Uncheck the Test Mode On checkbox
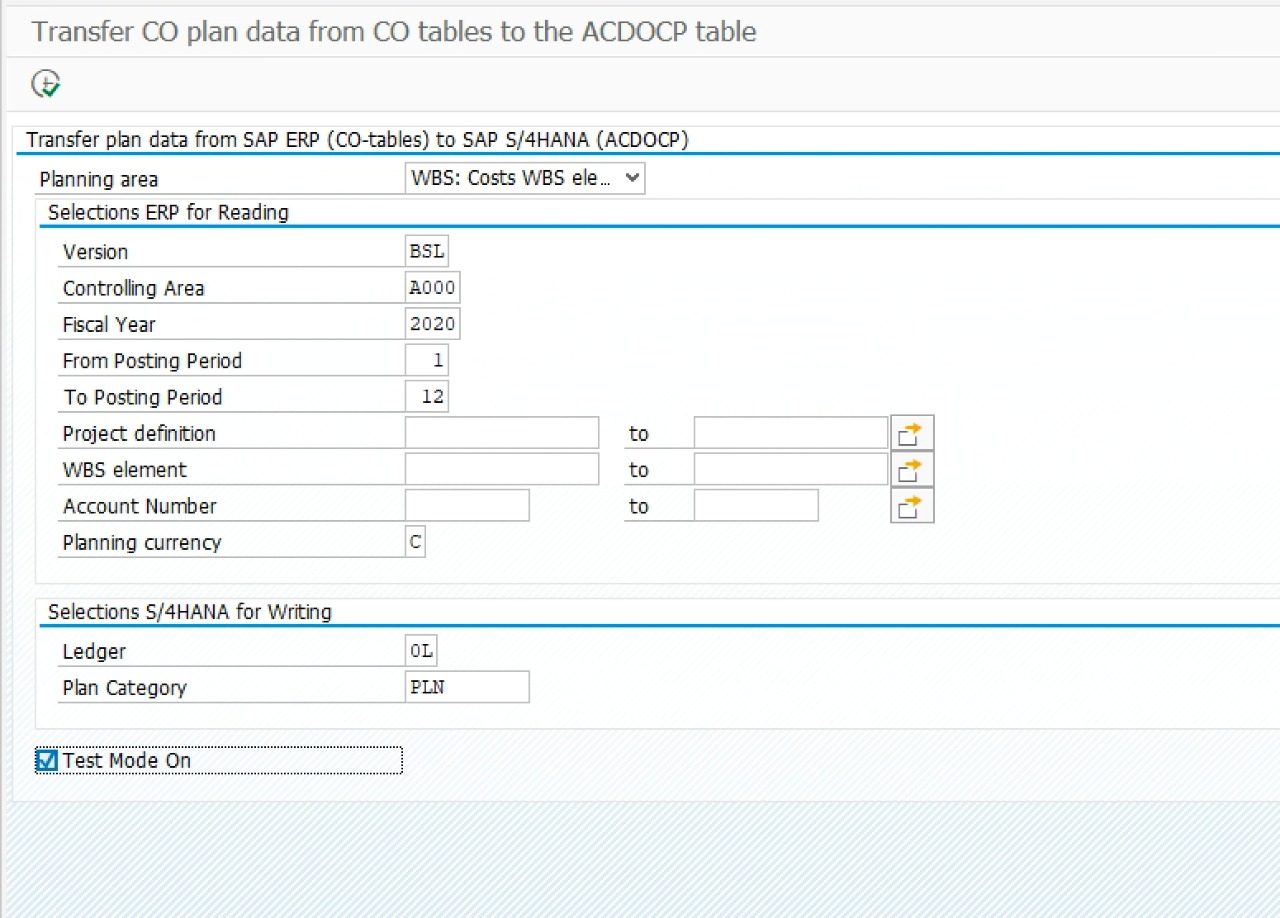The image size is (1280, 918). coord(47,761)
